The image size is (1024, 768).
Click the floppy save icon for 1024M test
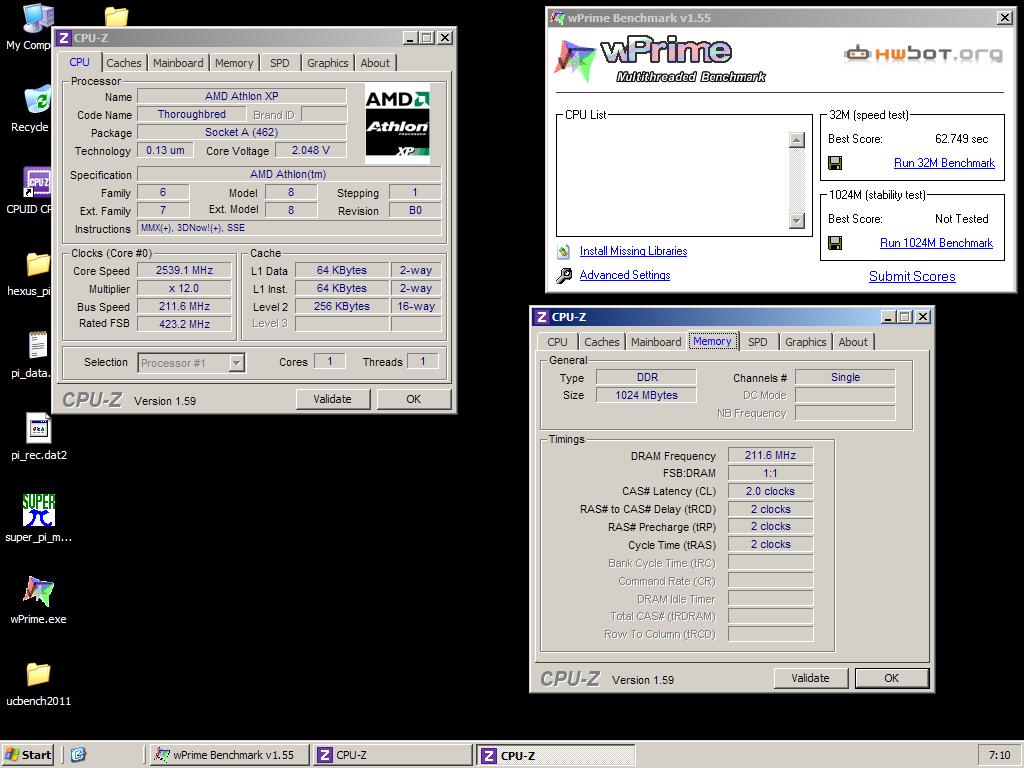point(835,243)
